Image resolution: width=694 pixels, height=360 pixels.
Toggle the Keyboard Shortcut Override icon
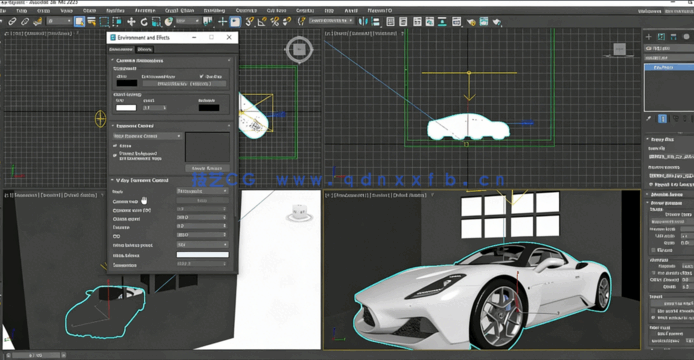point(235,21)
